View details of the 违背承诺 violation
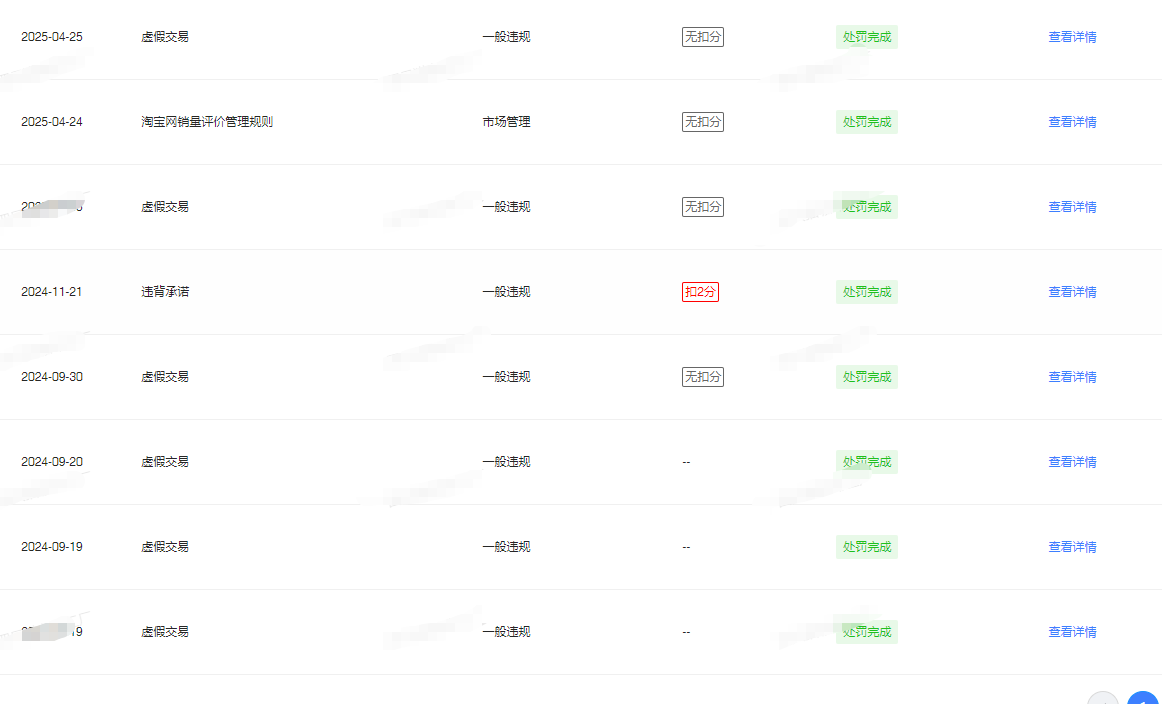Viewport: 1162px width, 713px height. 1072,292
